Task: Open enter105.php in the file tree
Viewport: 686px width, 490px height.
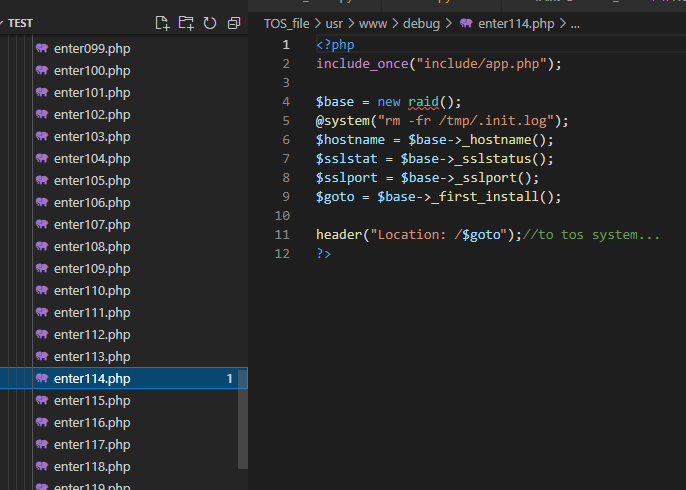Action: pos(124,181)
